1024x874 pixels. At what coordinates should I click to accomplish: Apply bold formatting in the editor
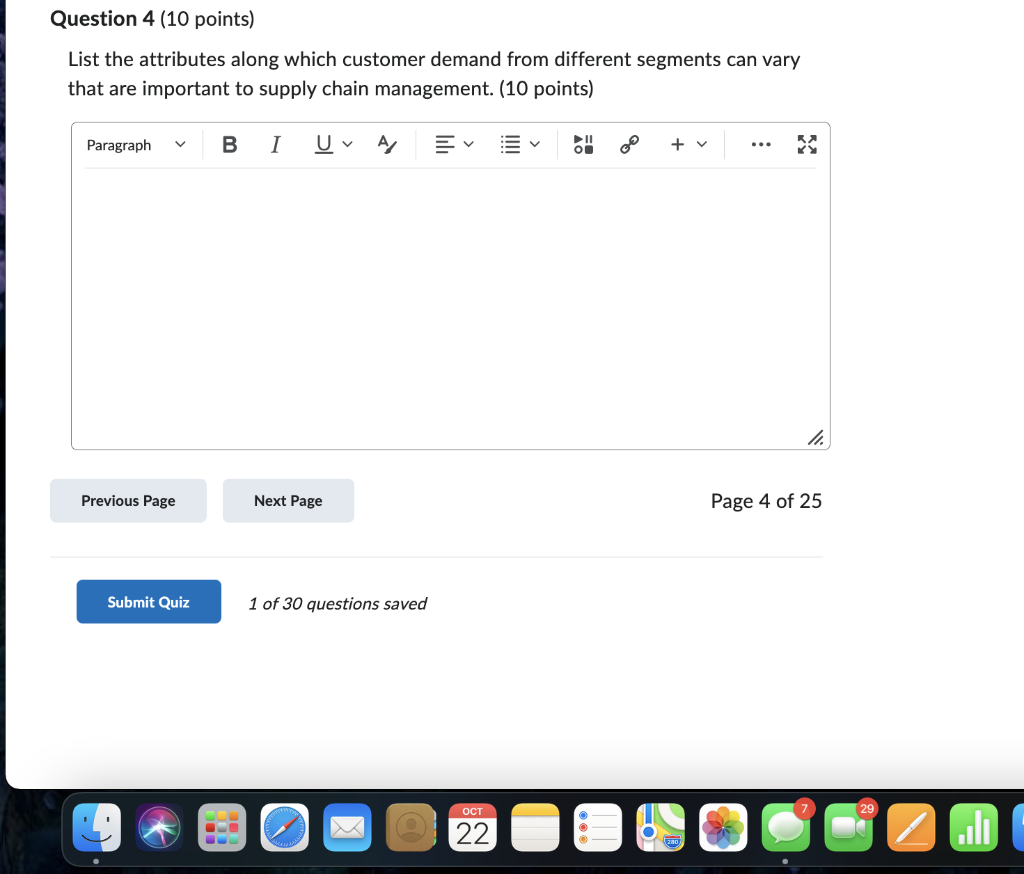(x=230, y=144)
